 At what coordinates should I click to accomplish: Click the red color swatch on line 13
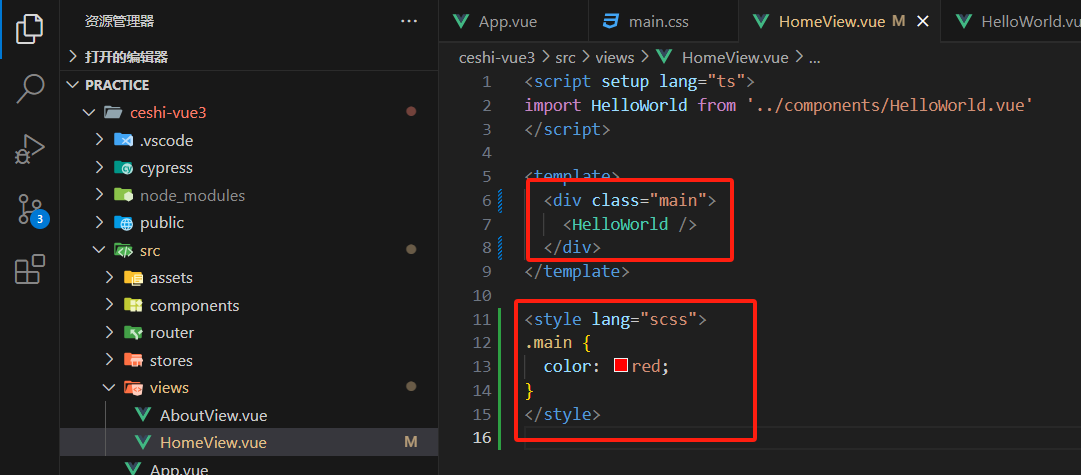click(620, 365)
